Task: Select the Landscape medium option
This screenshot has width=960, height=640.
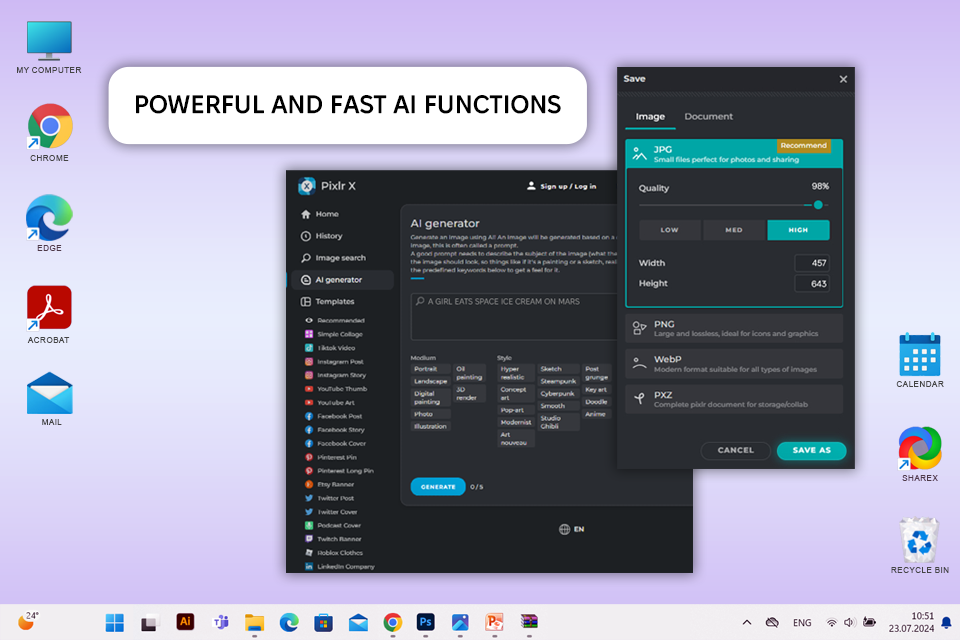Action: click(430, 382)
